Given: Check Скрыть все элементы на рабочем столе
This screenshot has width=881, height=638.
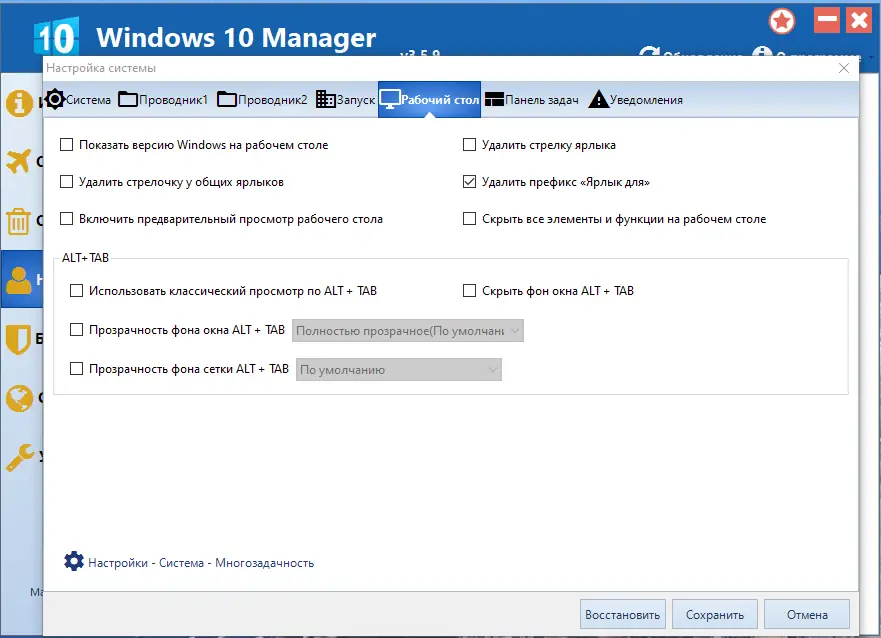Looking at the screenshot, I should 469,218.
